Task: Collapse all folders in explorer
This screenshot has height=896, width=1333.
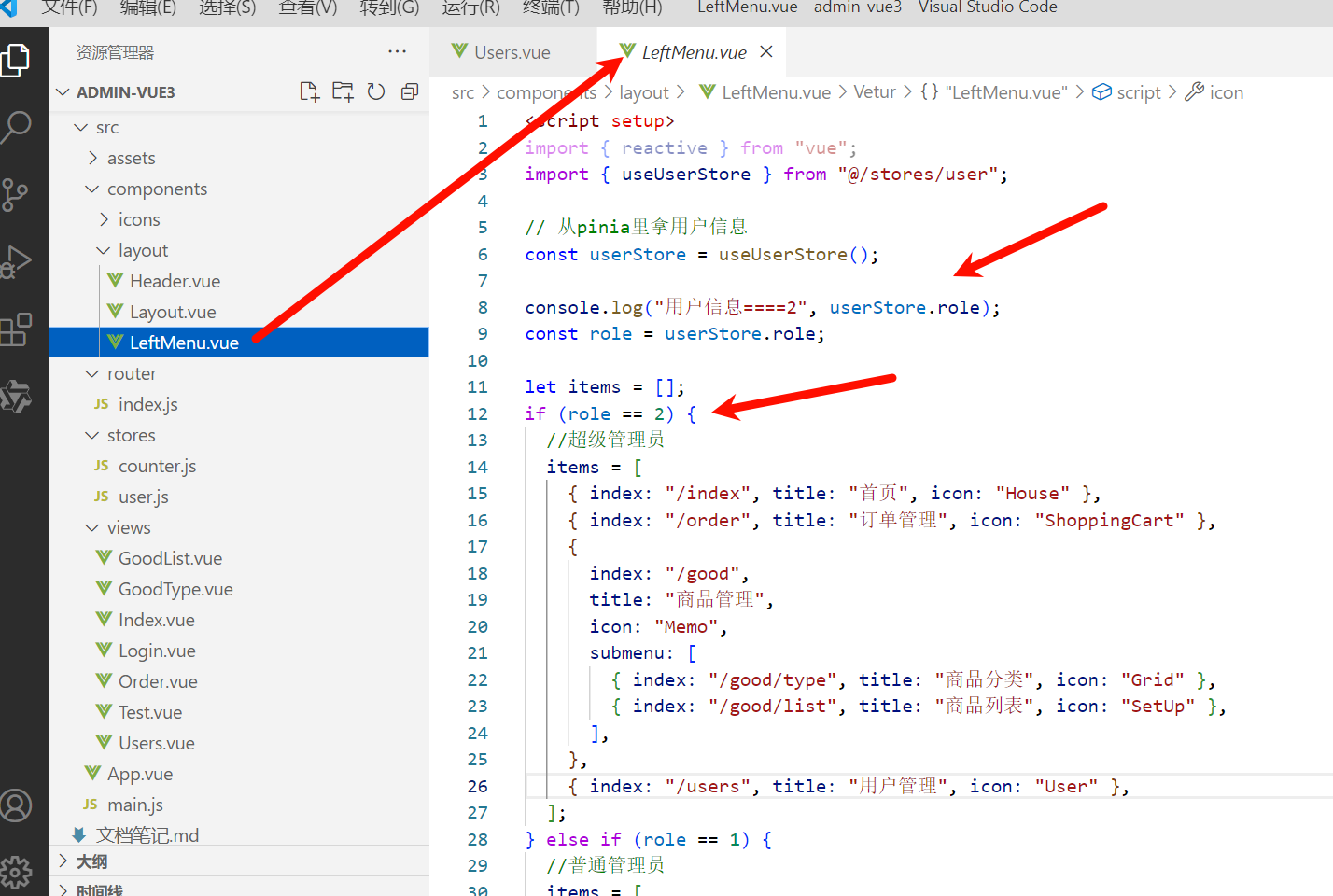Action: click(409, 91)
